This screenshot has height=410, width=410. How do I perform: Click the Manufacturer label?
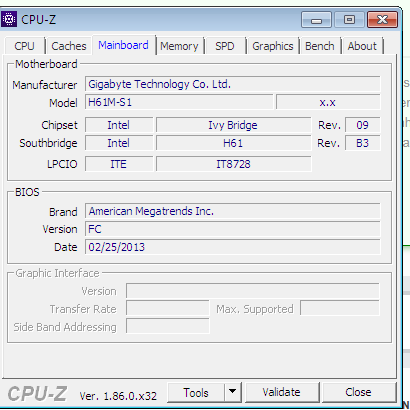pos(45,85)
